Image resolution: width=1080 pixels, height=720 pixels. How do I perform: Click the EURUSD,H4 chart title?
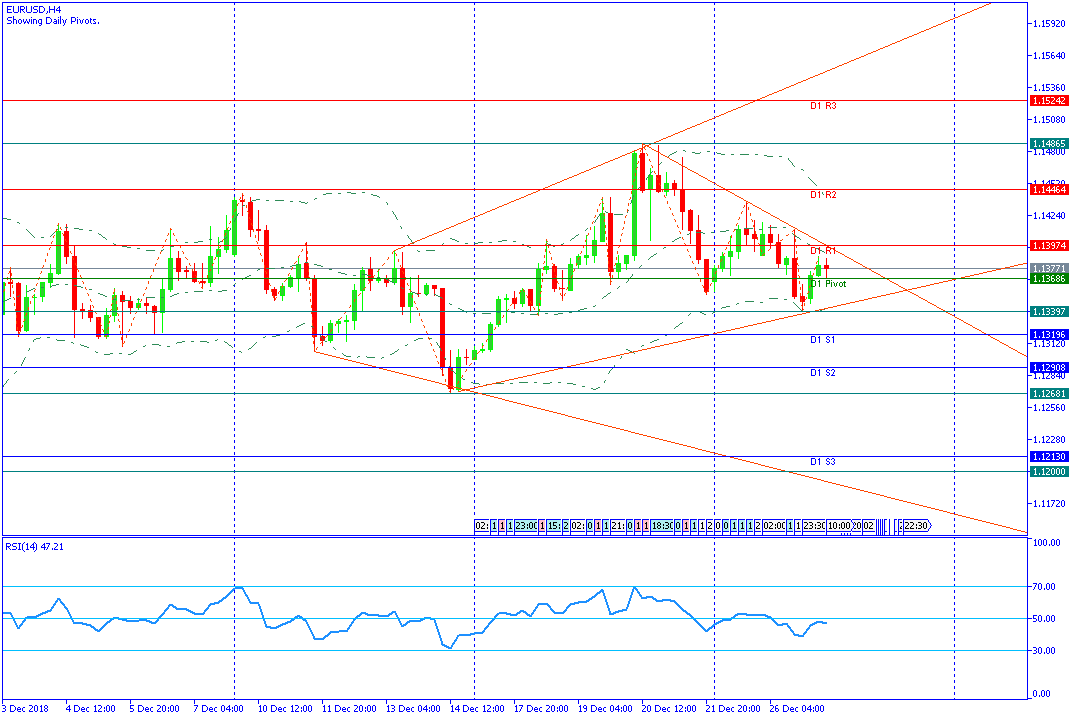pyautogui.click(x=33, y=8)
